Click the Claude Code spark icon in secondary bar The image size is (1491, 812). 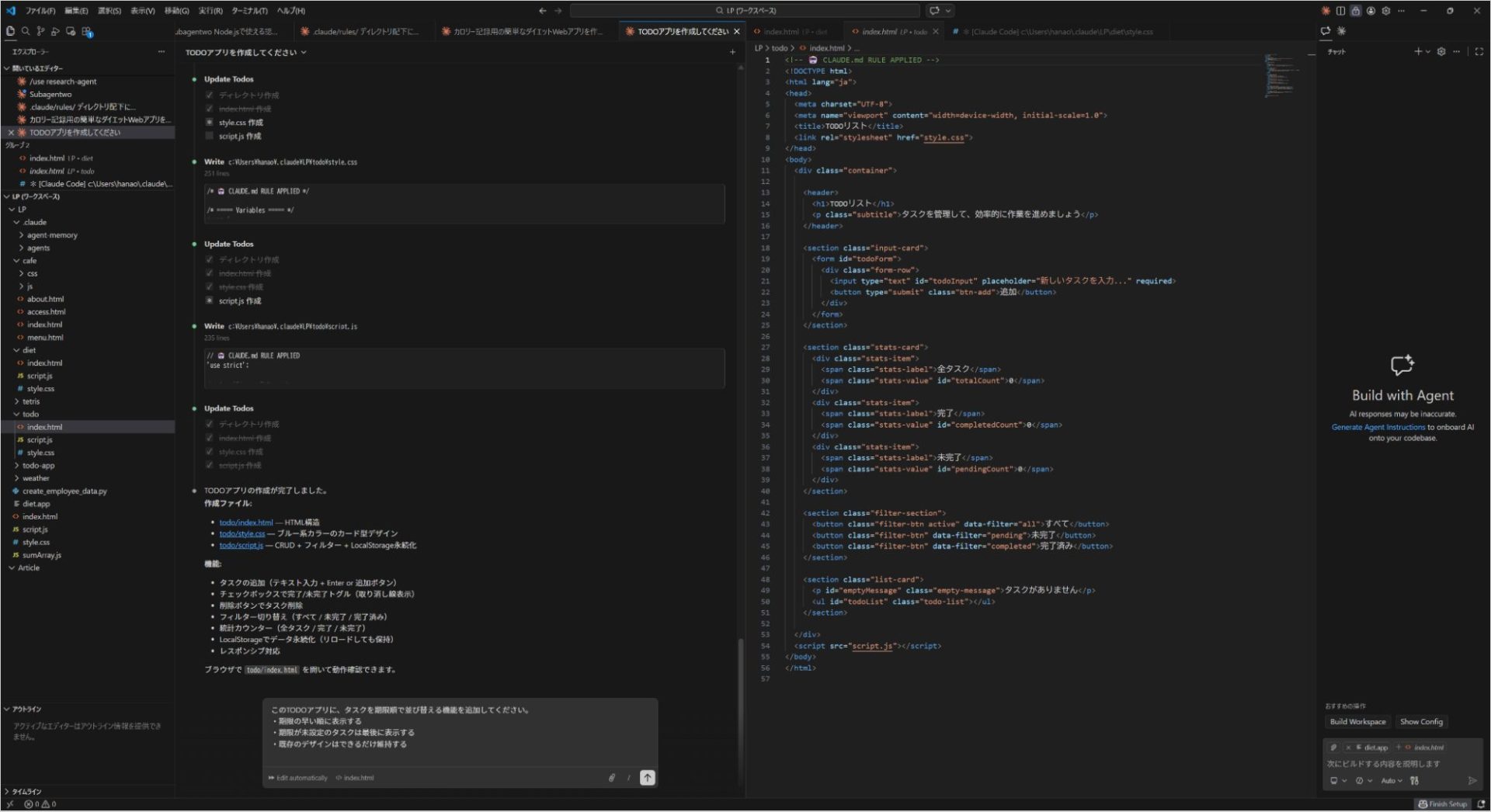tap(1341, 32)
